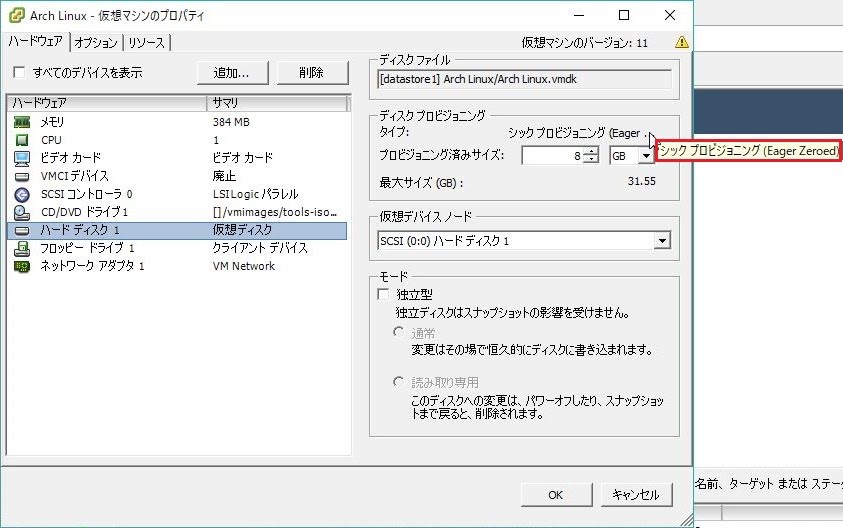843x528 pixels.
Task: Click the network adapter 1 icon
Action: pos(22,266)
